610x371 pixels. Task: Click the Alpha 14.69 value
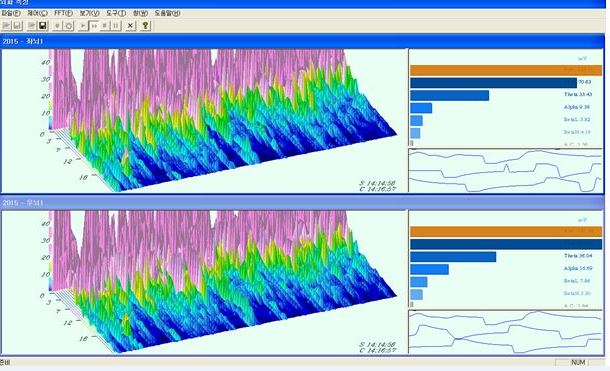[578, 268]
